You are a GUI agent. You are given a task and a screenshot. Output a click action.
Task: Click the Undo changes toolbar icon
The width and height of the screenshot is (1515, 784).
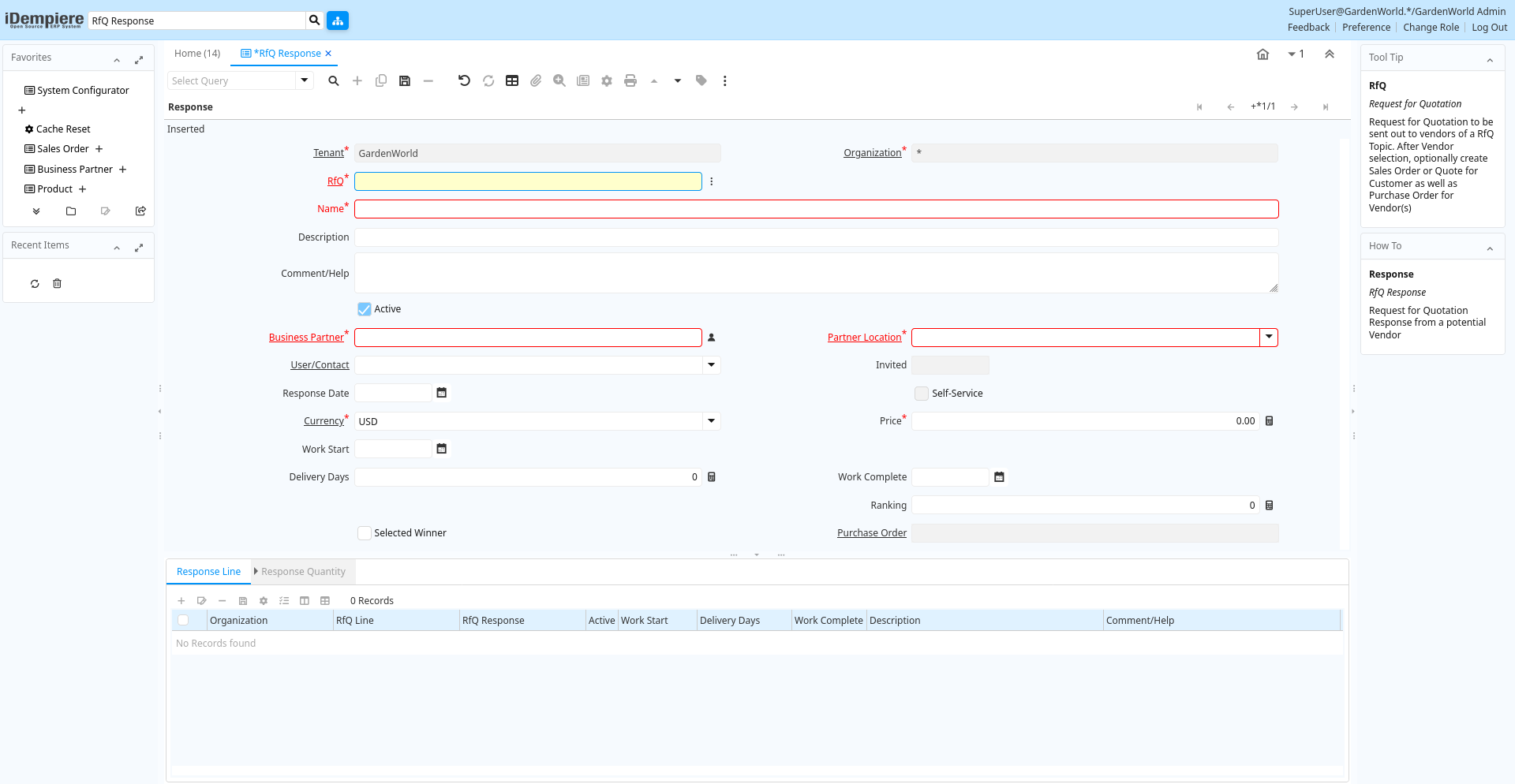coord(464,80)
